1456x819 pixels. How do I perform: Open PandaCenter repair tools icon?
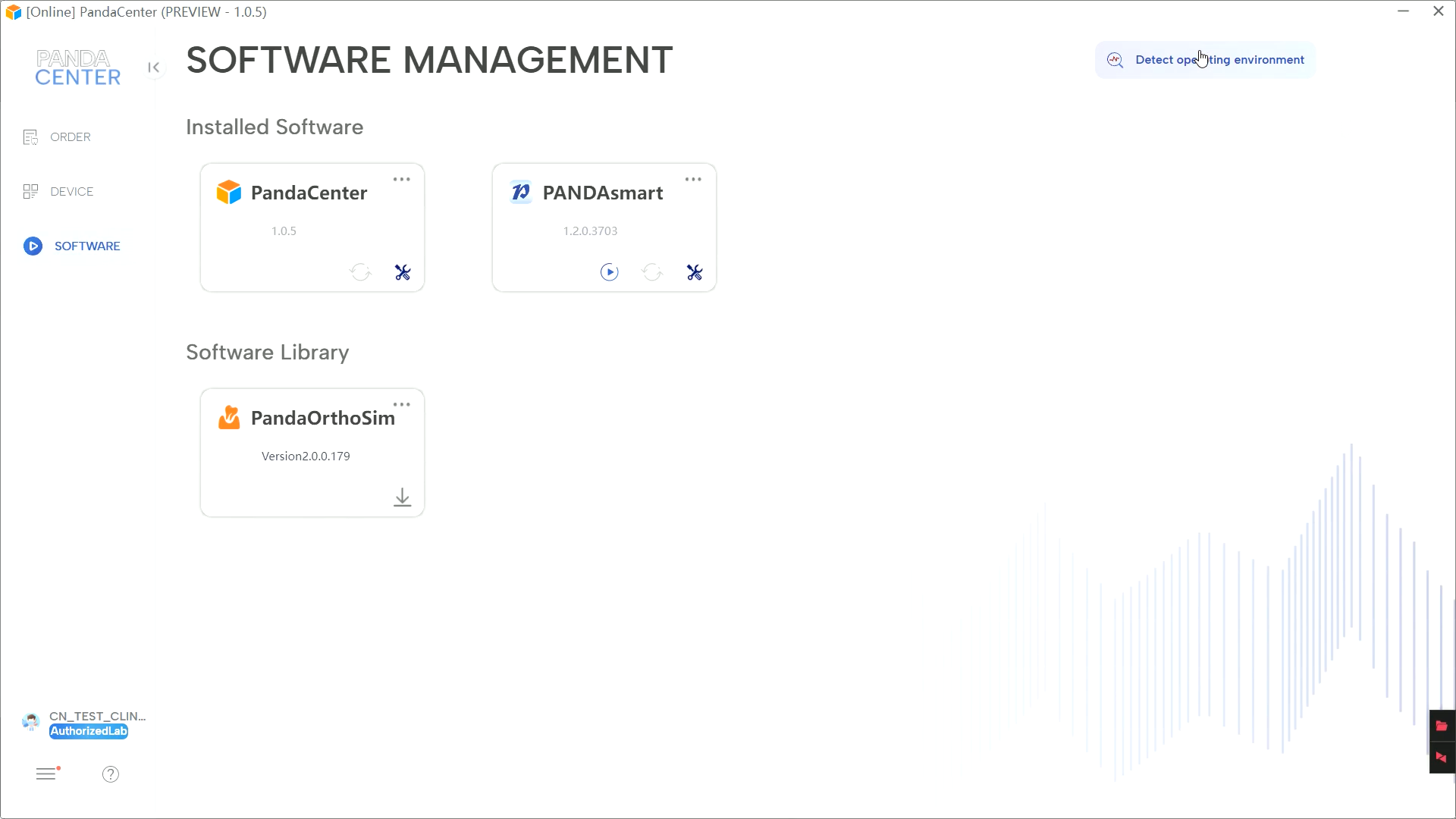403,272
